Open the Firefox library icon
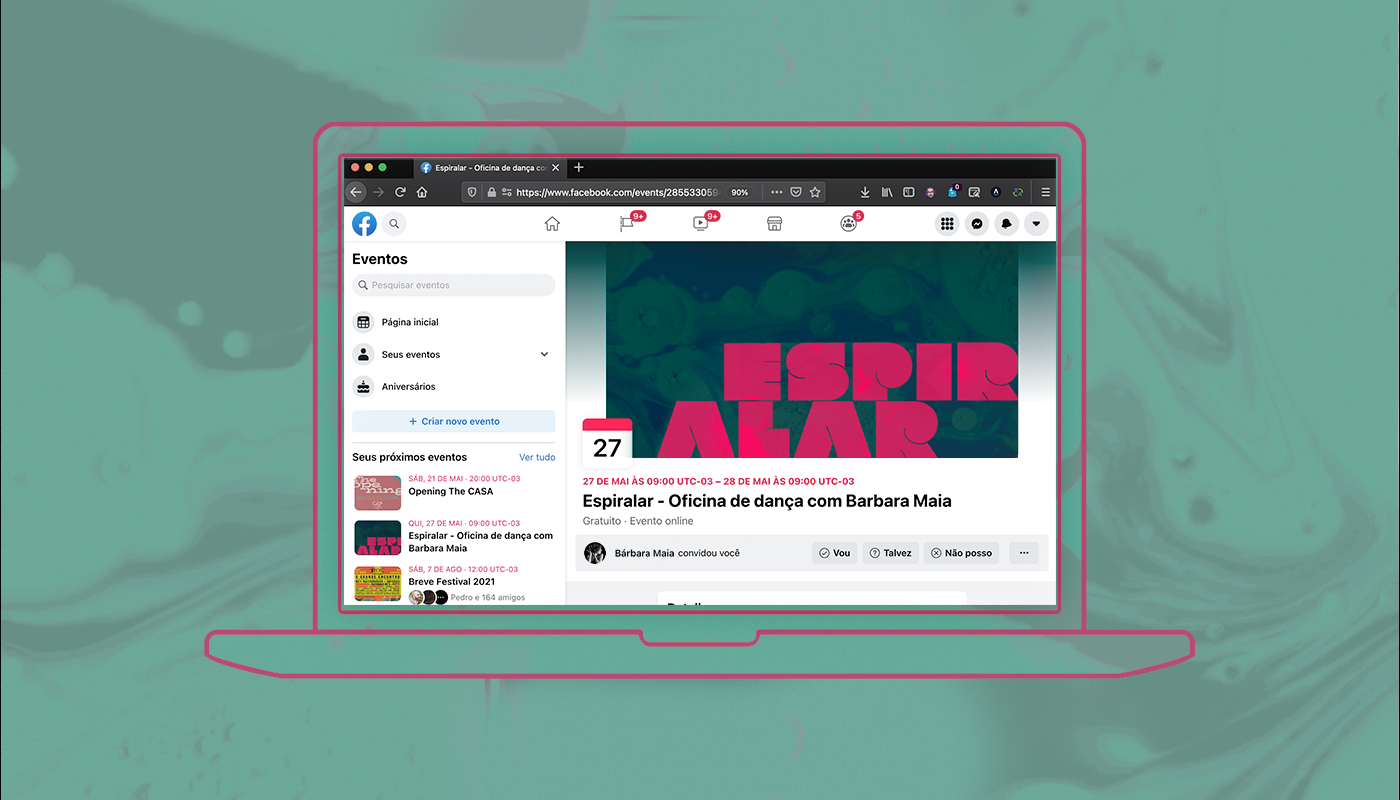Image resolution: width=1400 pixels, height=800 pixels. click(887, 192)
